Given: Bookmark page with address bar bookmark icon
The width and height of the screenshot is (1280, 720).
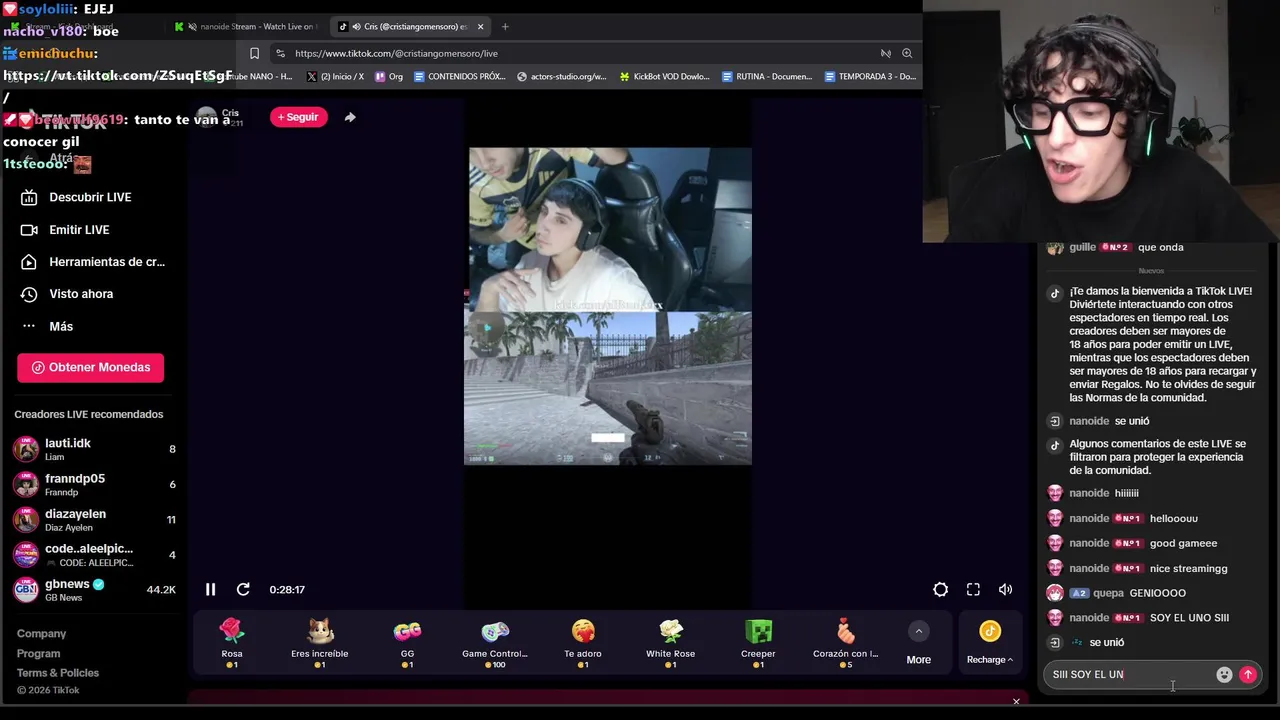Looking at the screenshot, I should (254, 53).
